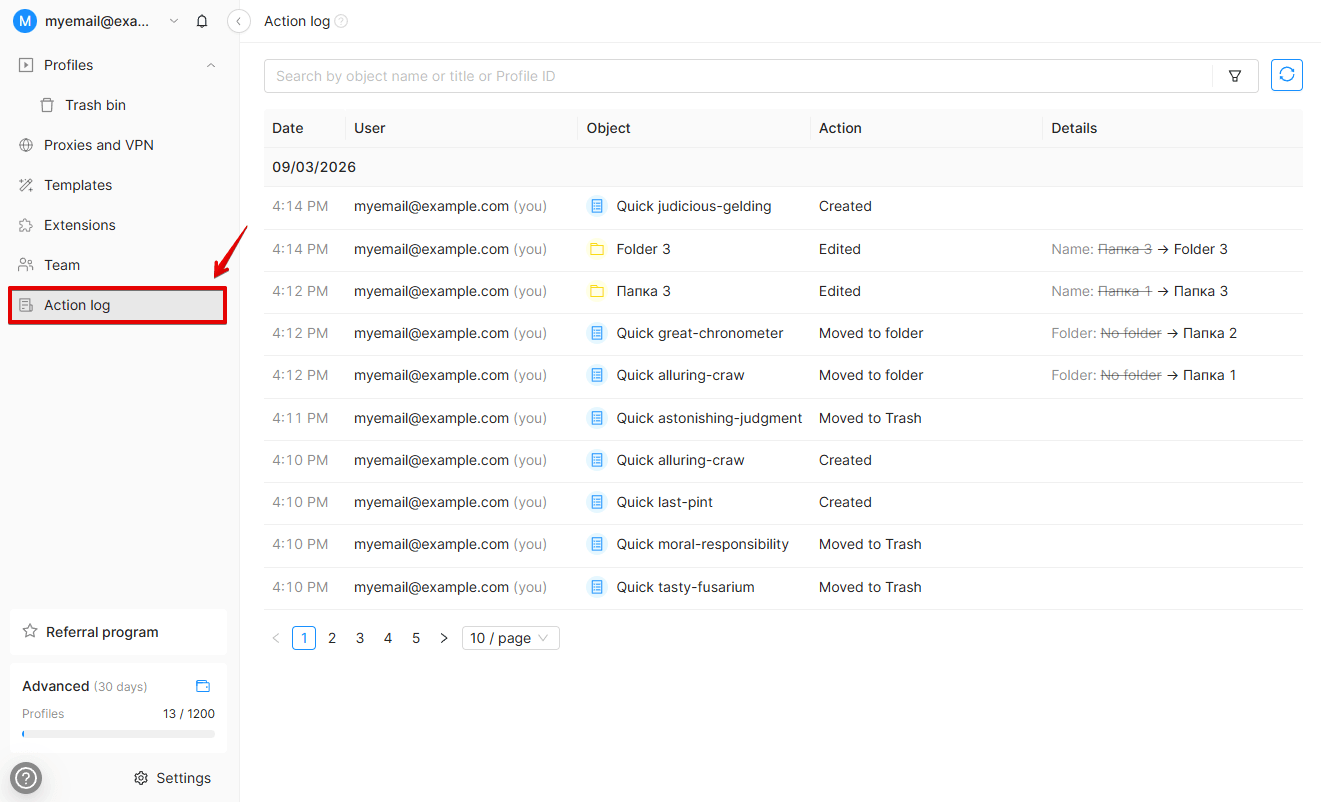
Task: Click the profiles usage progress bar
Action: (x=118, y=734)
